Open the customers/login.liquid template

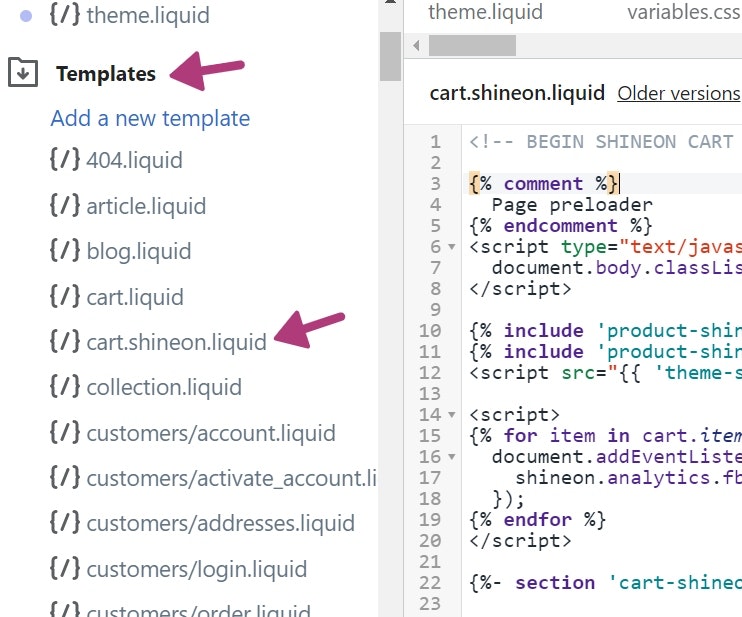(x=197, y=569)
